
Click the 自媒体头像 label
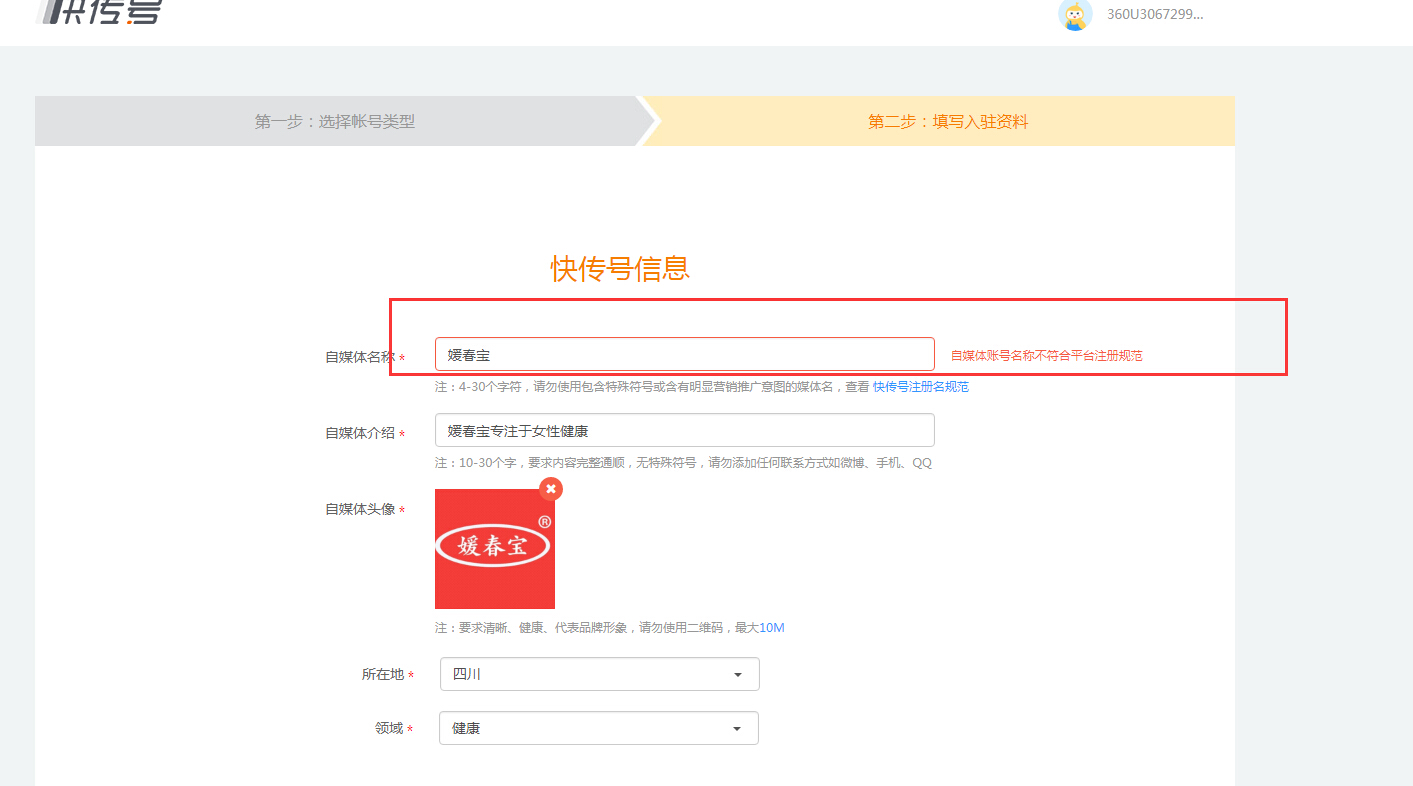click(x=360, y=510)
